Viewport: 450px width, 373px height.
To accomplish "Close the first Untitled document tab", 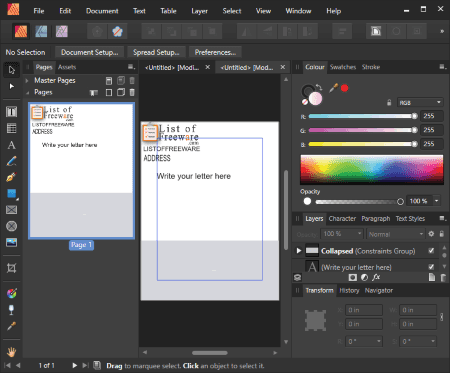I will (208, 67).
